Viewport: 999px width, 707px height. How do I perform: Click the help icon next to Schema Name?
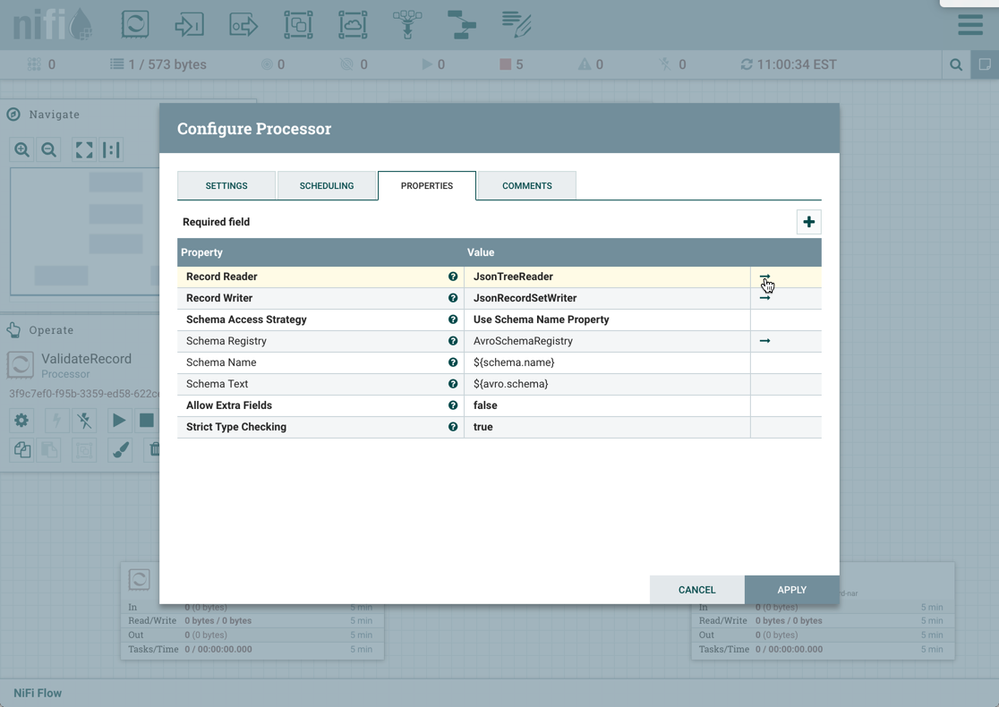click(x=453, y=363)
